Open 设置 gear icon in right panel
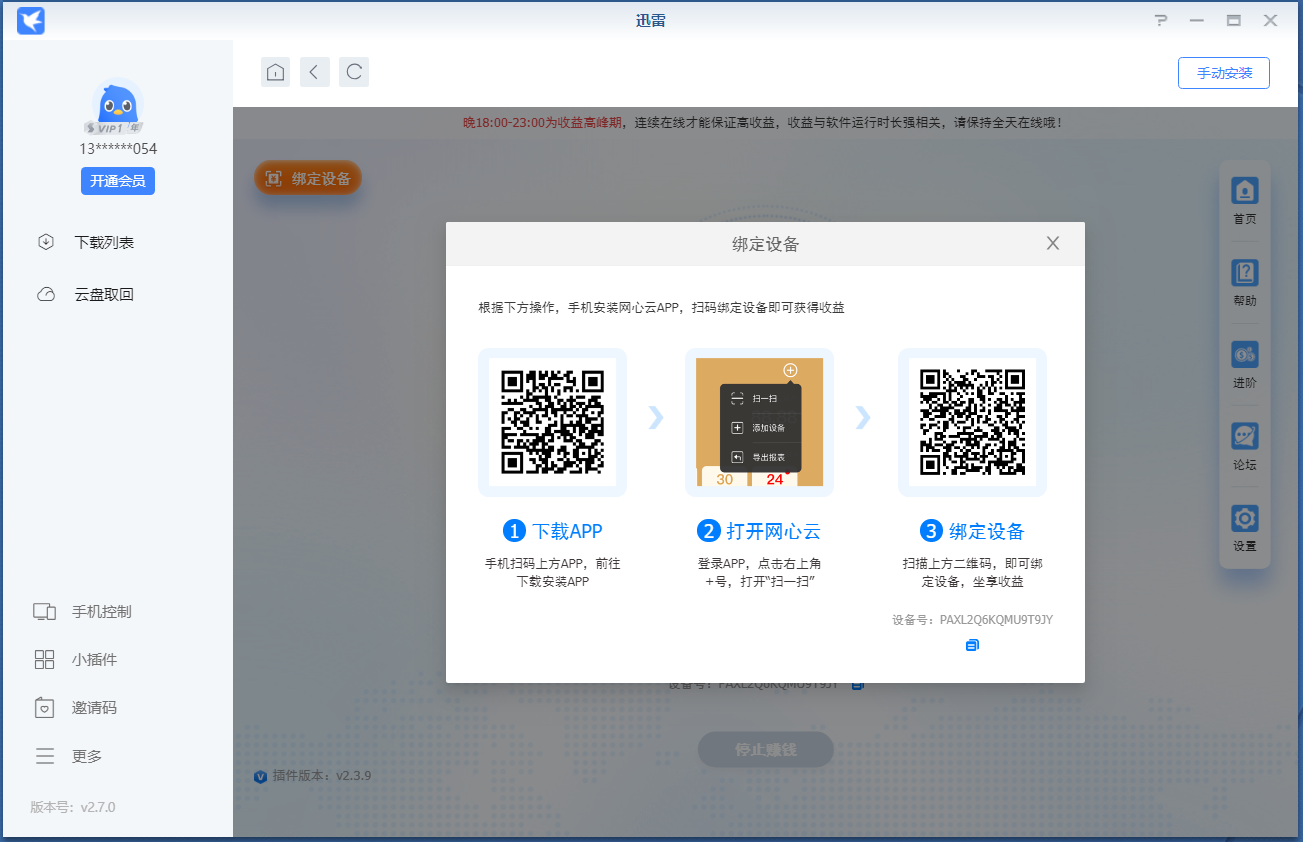 [1245, 519]
